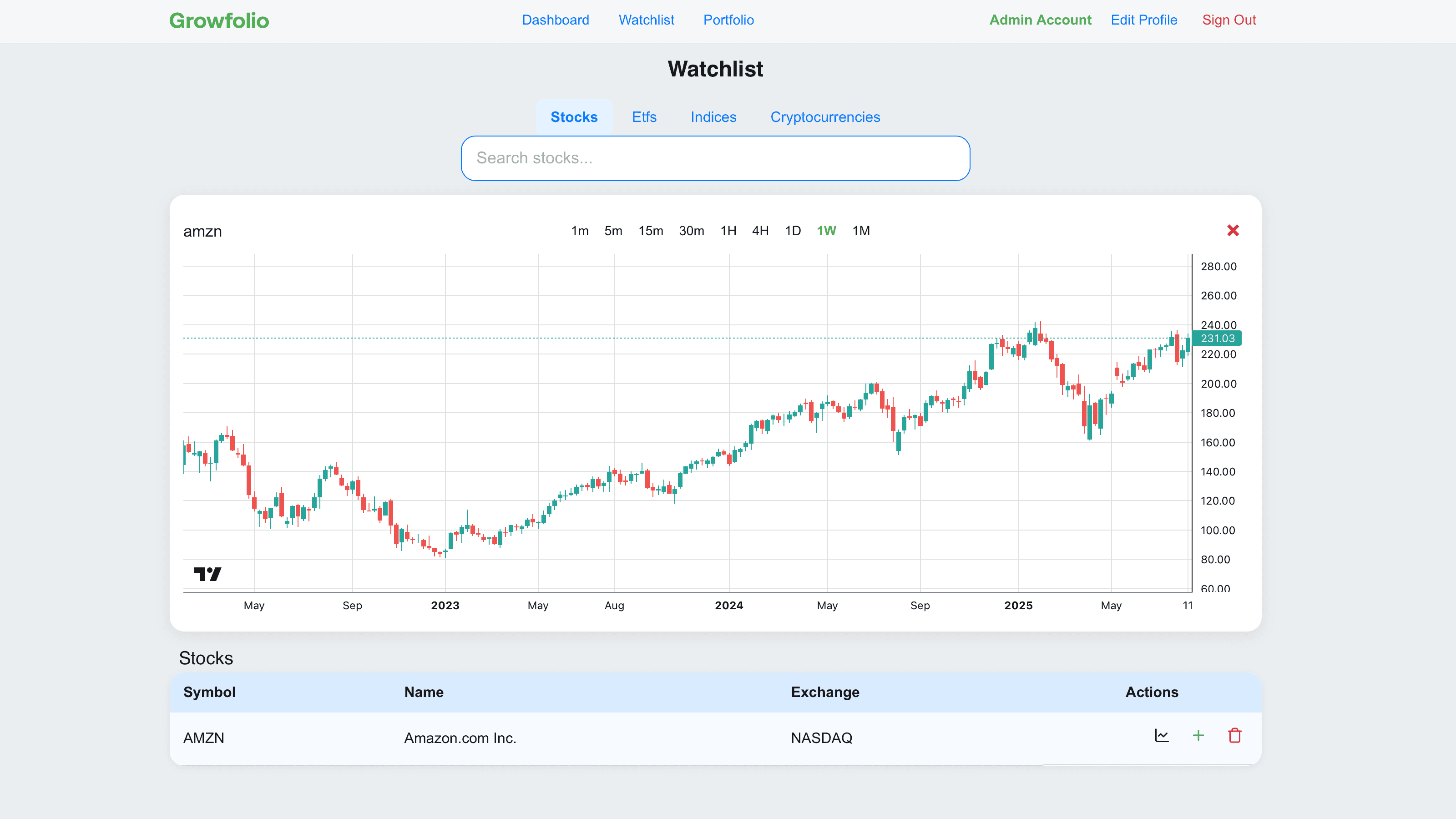Click the Search stocks input field
The image size is (1456, 819).
(x=715, y=158)
